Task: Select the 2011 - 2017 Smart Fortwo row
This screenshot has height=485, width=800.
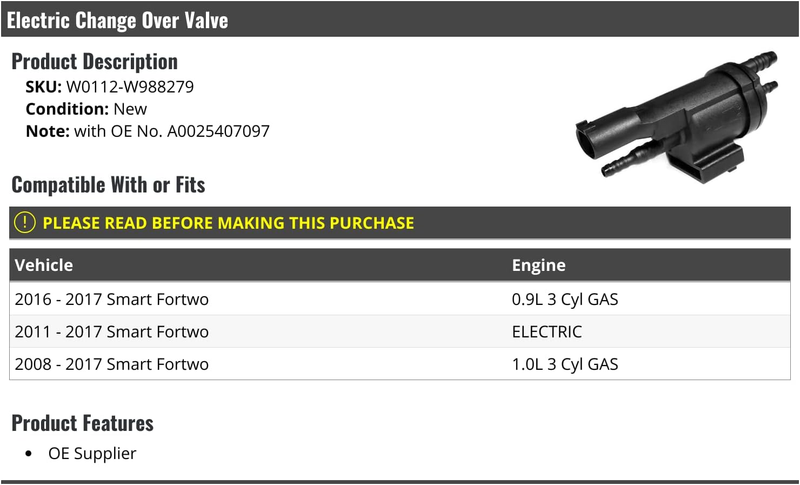Action: coord(399,331)
